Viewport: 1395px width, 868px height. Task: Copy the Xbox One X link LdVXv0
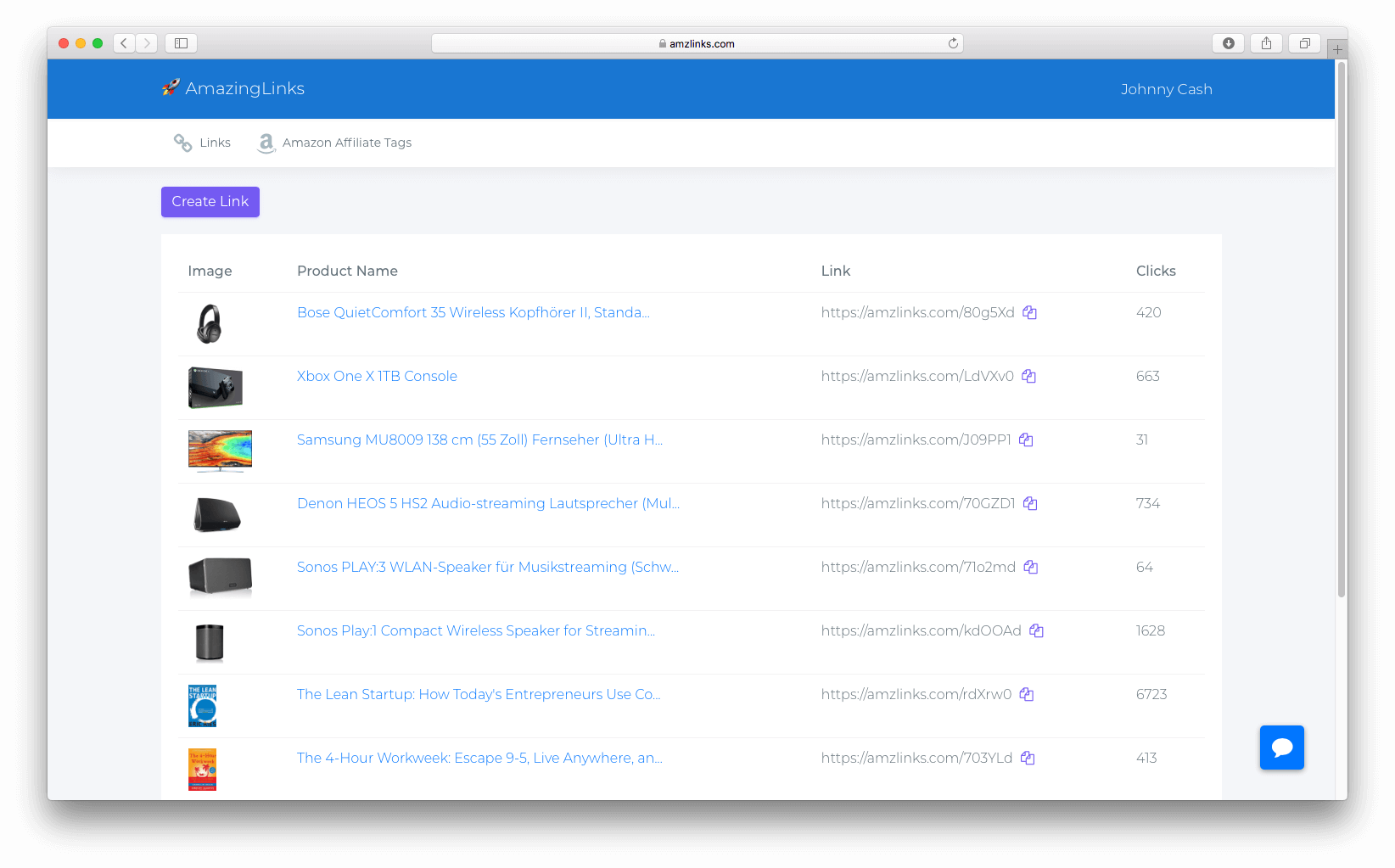coord(1028,376)
